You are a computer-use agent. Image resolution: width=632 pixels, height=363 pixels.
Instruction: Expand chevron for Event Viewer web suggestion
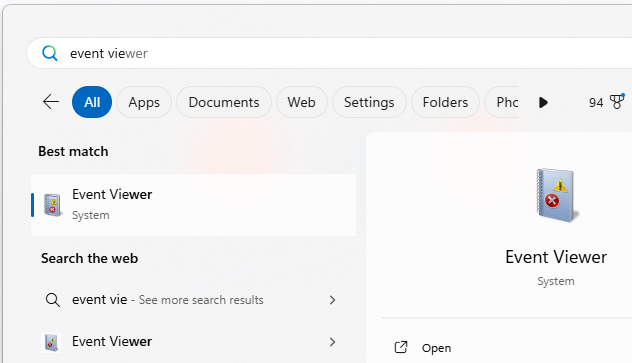click(x=332, y=342)
